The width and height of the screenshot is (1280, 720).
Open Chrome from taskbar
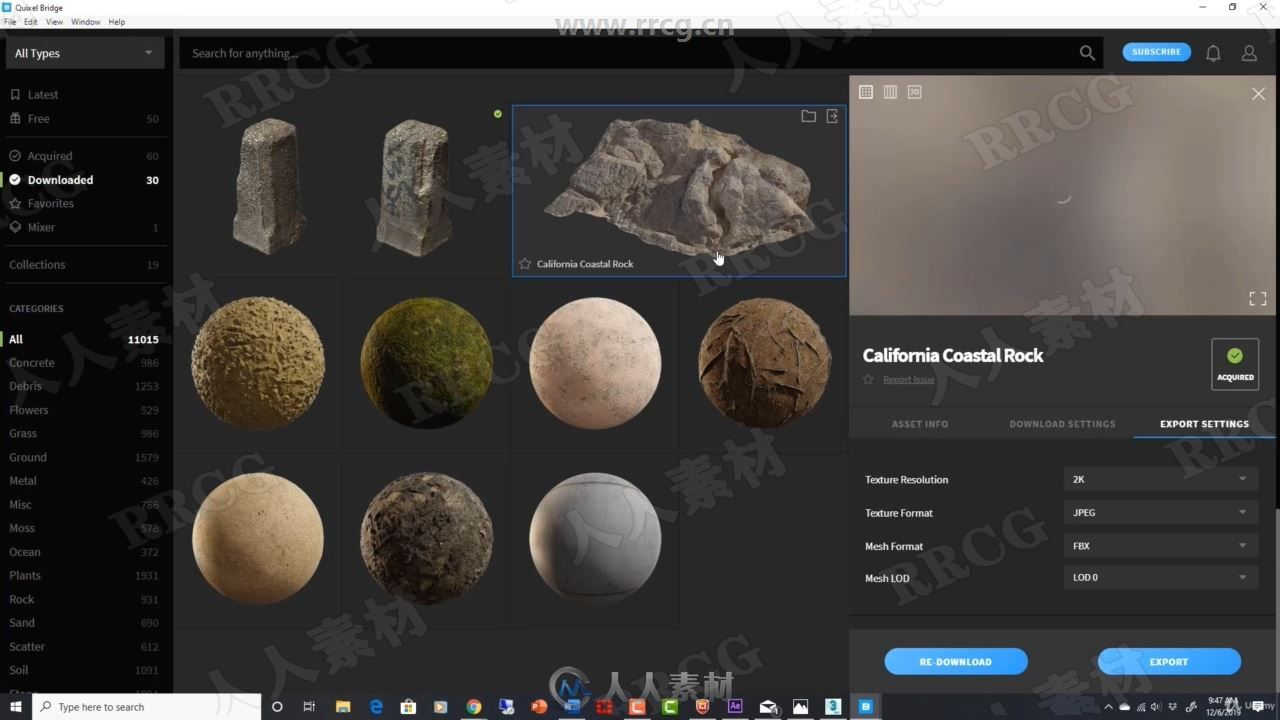pyautogui.click(x=474, y=707)
